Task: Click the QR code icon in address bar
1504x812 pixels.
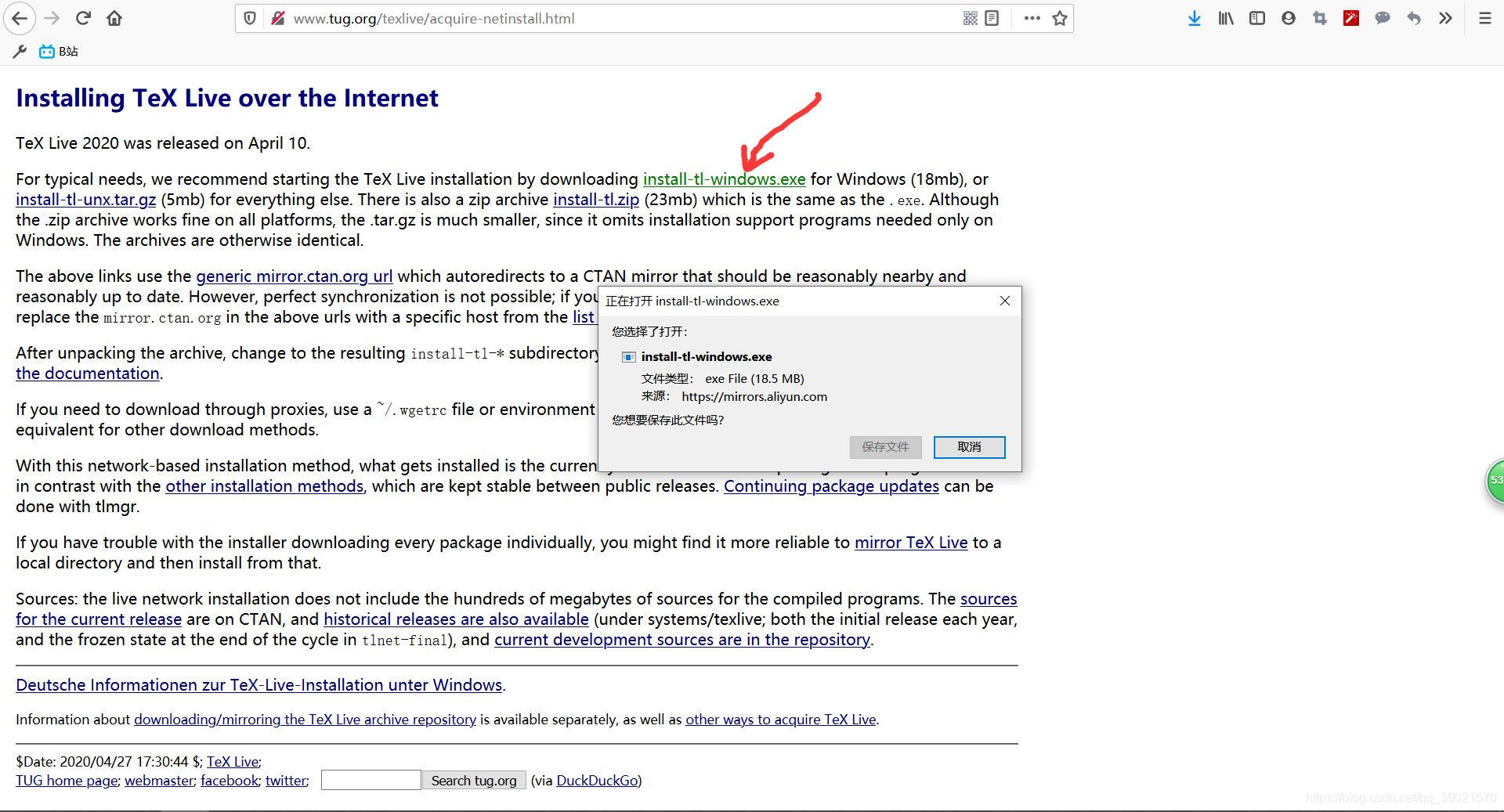Action: 970,18
